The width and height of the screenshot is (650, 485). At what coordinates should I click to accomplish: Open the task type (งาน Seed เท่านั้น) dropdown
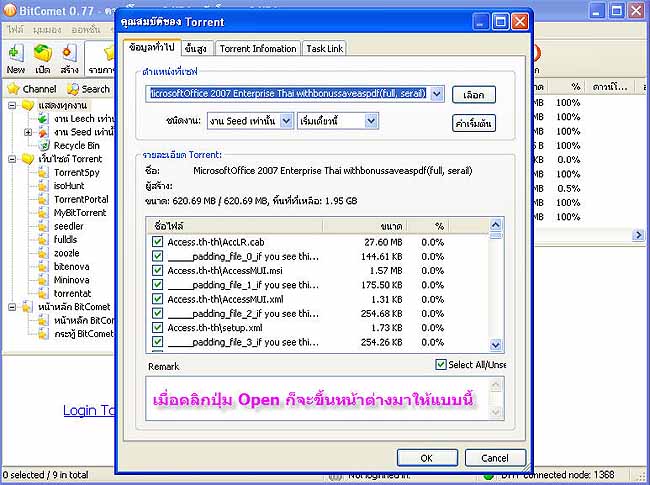click(x=286, y=121)
